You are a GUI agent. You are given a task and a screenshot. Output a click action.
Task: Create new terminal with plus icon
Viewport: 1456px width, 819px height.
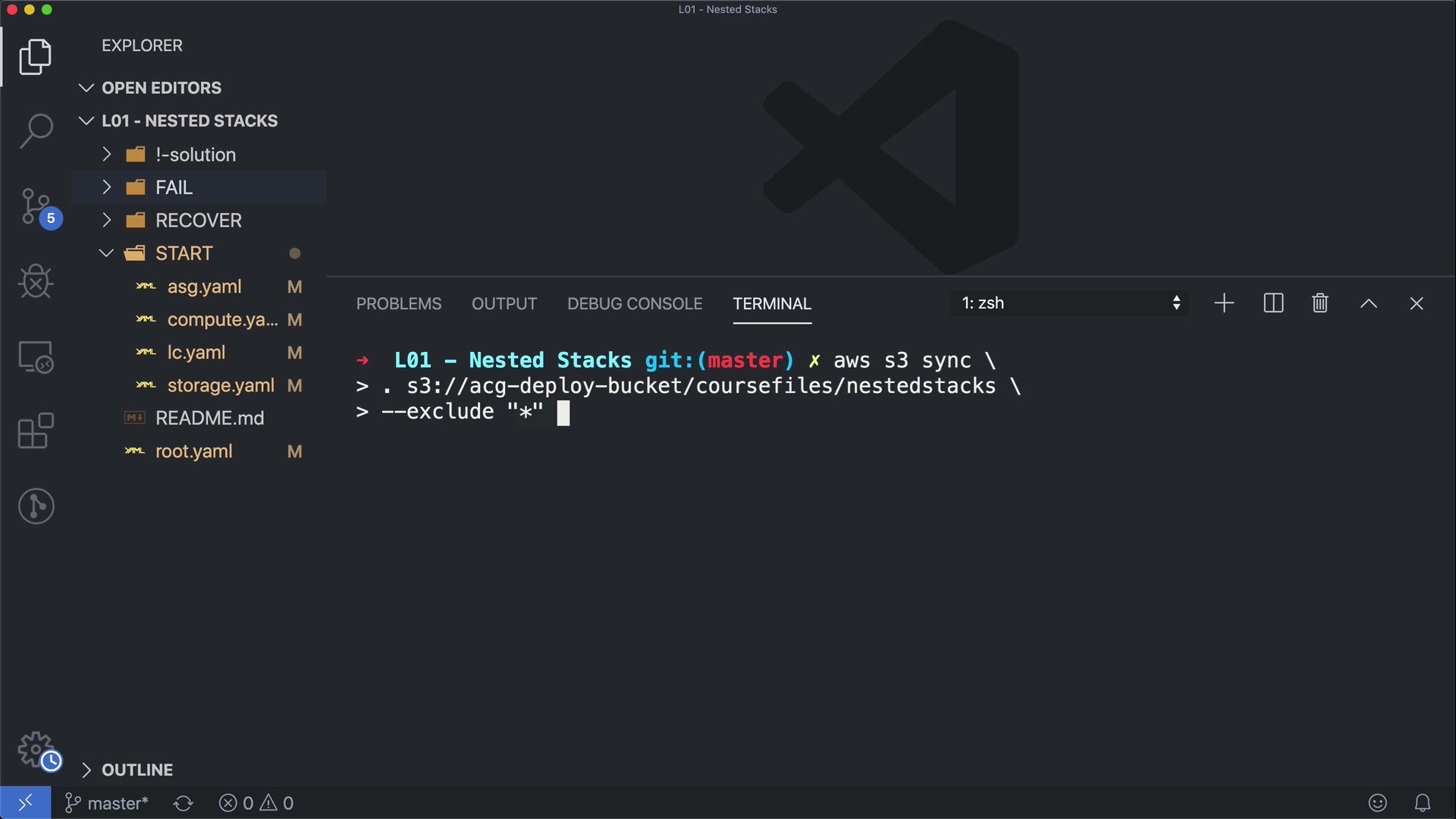pyautogui.click(x=1224, y=303)
